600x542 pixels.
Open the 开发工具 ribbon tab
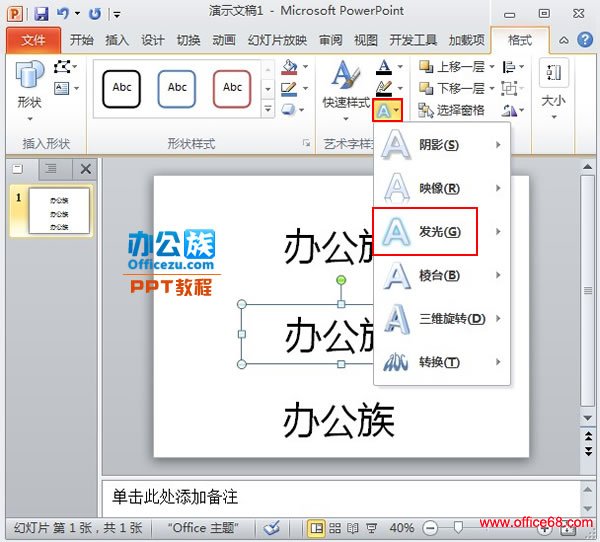point(413,40)
